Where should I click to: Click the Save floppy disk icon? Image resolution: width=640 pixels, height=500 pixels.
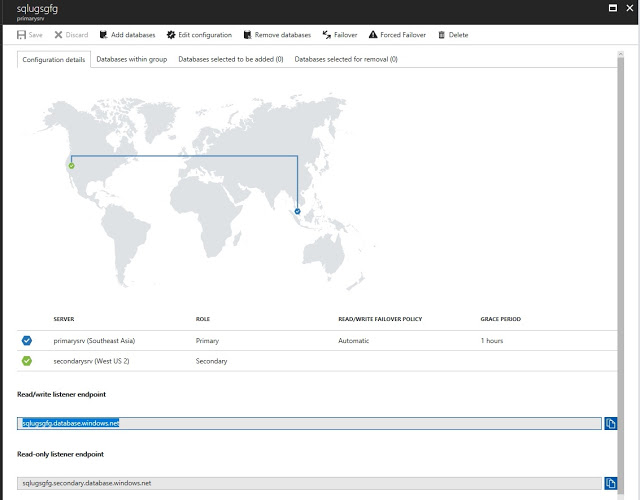coord(21,35)
